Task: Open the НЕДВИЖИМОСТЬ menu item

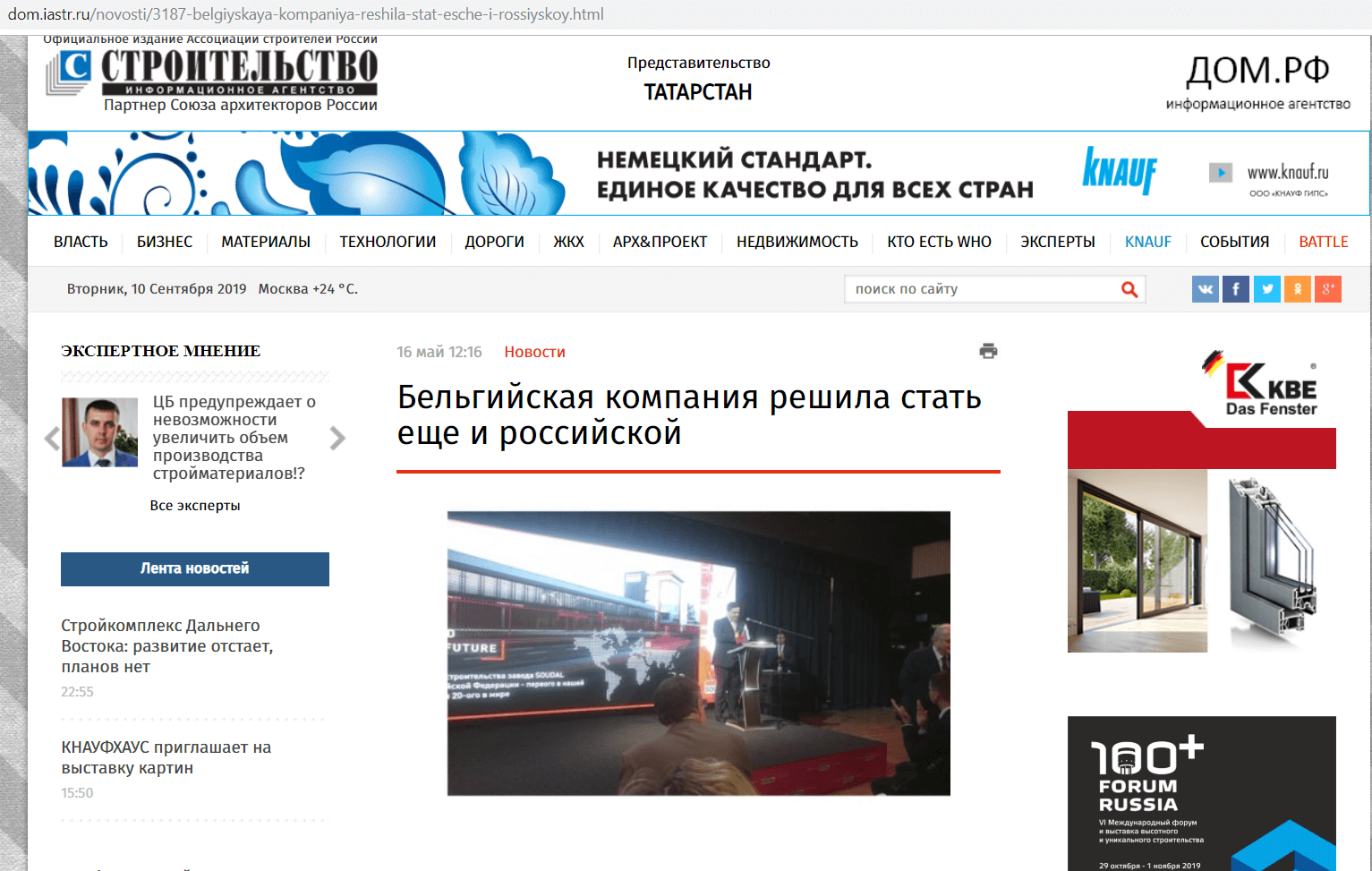Action: [x=797, y=242]
